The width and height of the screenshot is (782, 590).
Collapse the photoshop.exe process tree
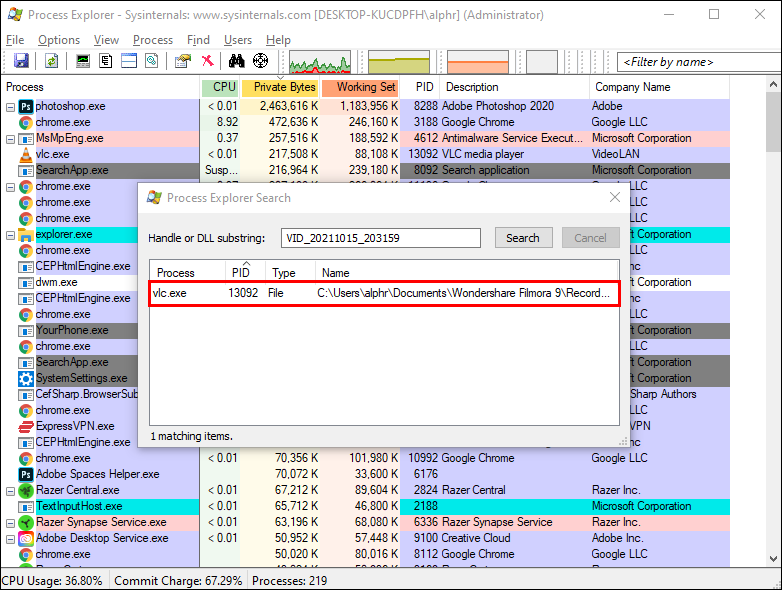click(10, 106)
